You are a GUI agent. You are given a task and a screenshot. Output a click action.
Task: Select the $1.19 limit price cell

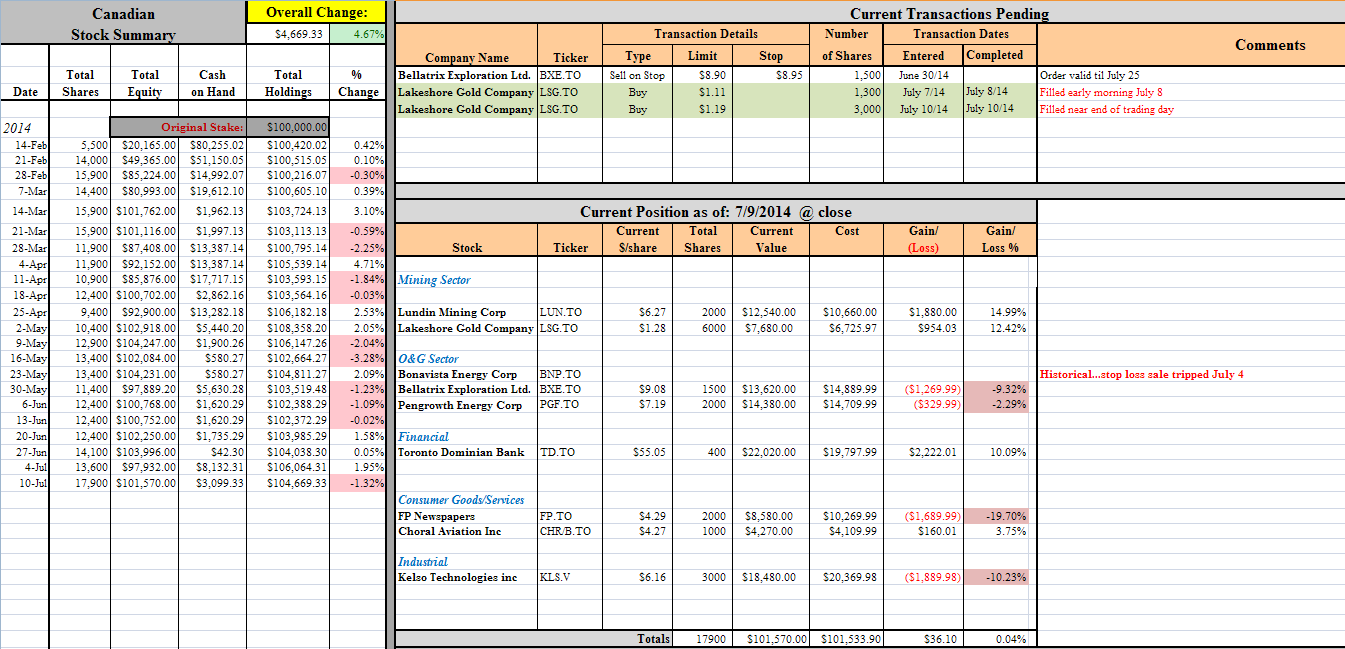(x=703, y=109)
